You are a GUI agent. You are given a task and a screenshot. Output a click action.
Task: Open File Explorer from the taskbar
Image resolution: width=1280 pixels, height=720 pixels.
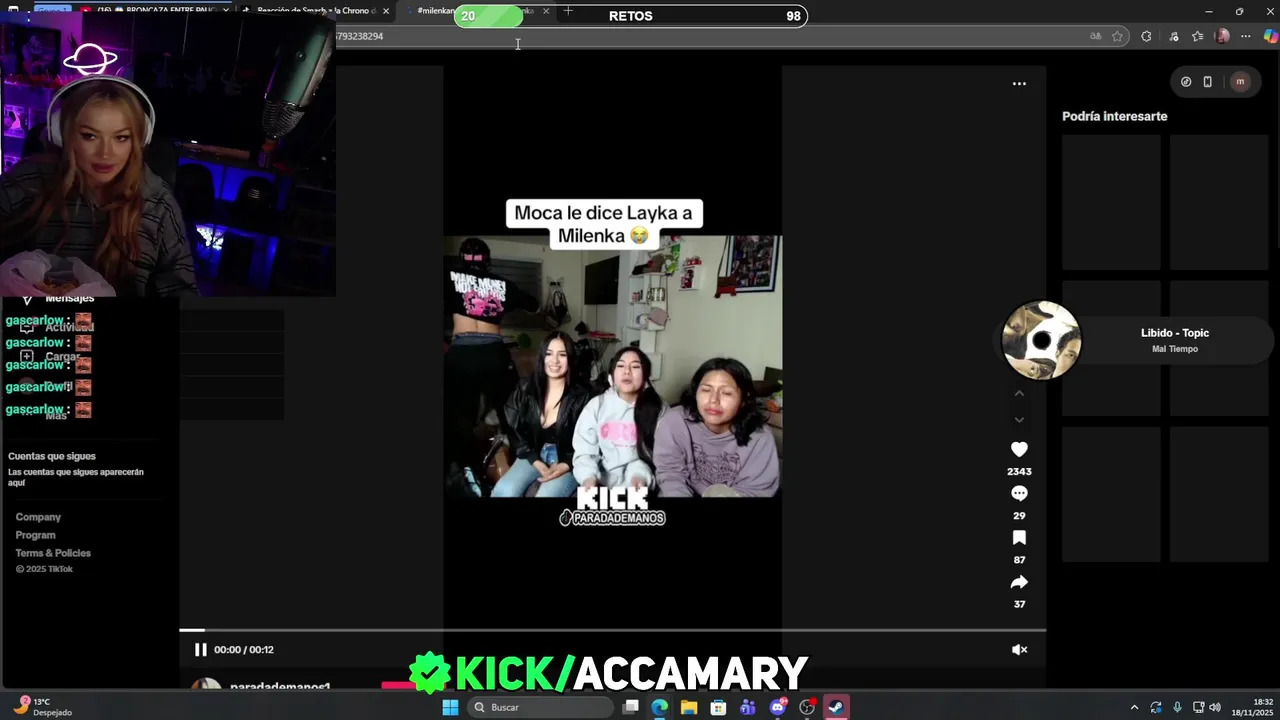689,707
